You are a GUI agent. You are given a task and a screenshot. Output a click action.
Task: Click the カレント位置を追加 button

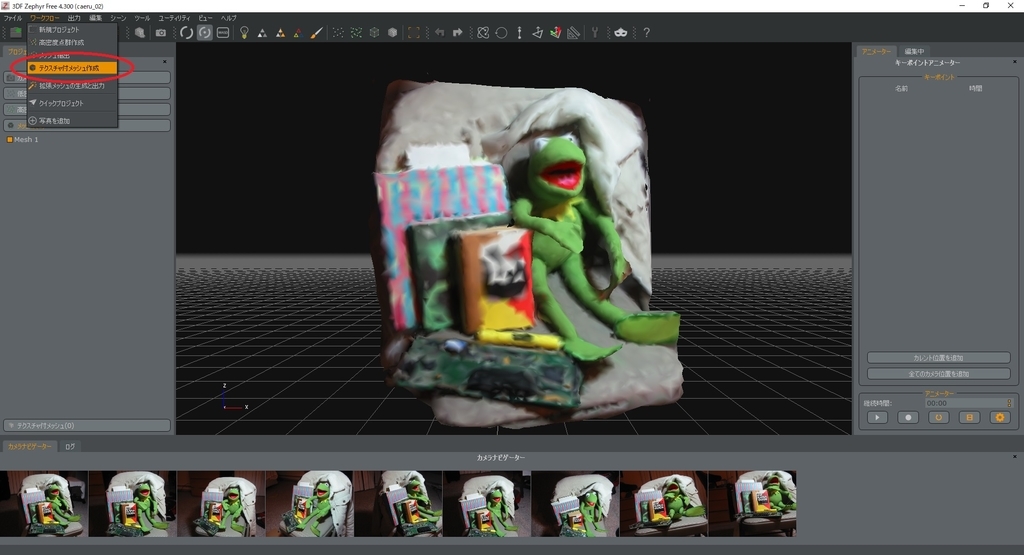[938, 358]
